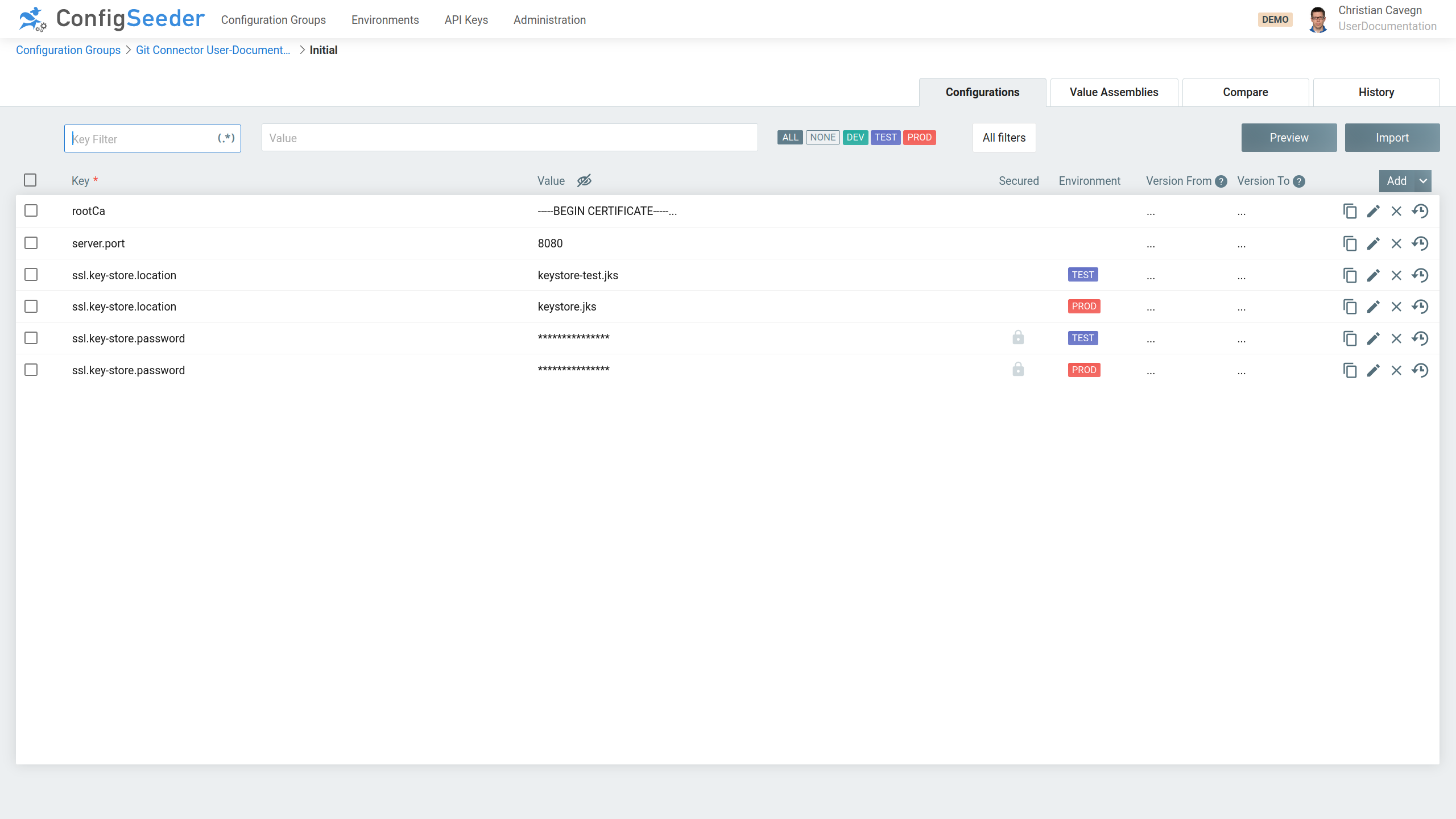The width and height of the screenshot is (1456, 819).
Task: Toggle hidden values eye icon
Action: click(x=584, y=181)
